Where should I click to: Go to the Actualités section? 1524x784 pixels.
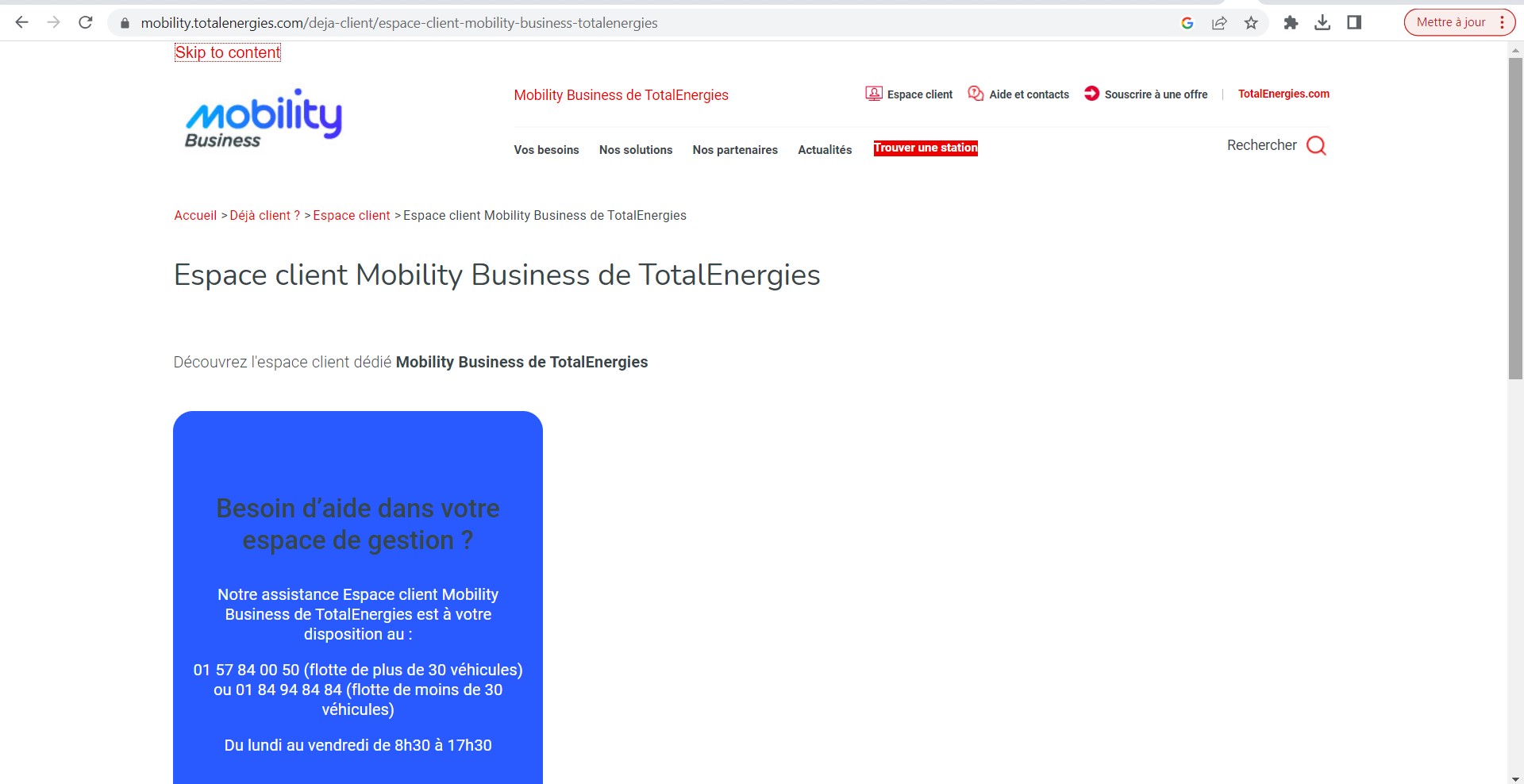825,150
